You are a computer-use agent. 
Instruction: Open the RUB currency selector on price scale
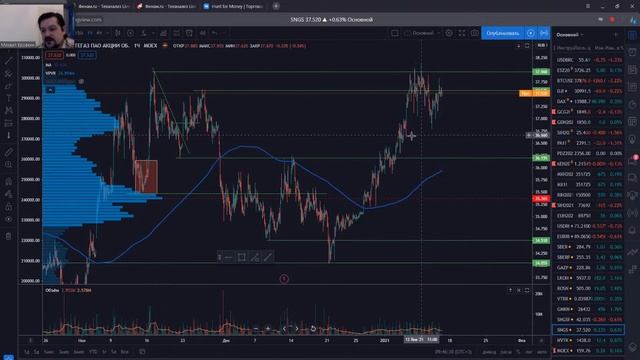[x=542, y=45]
